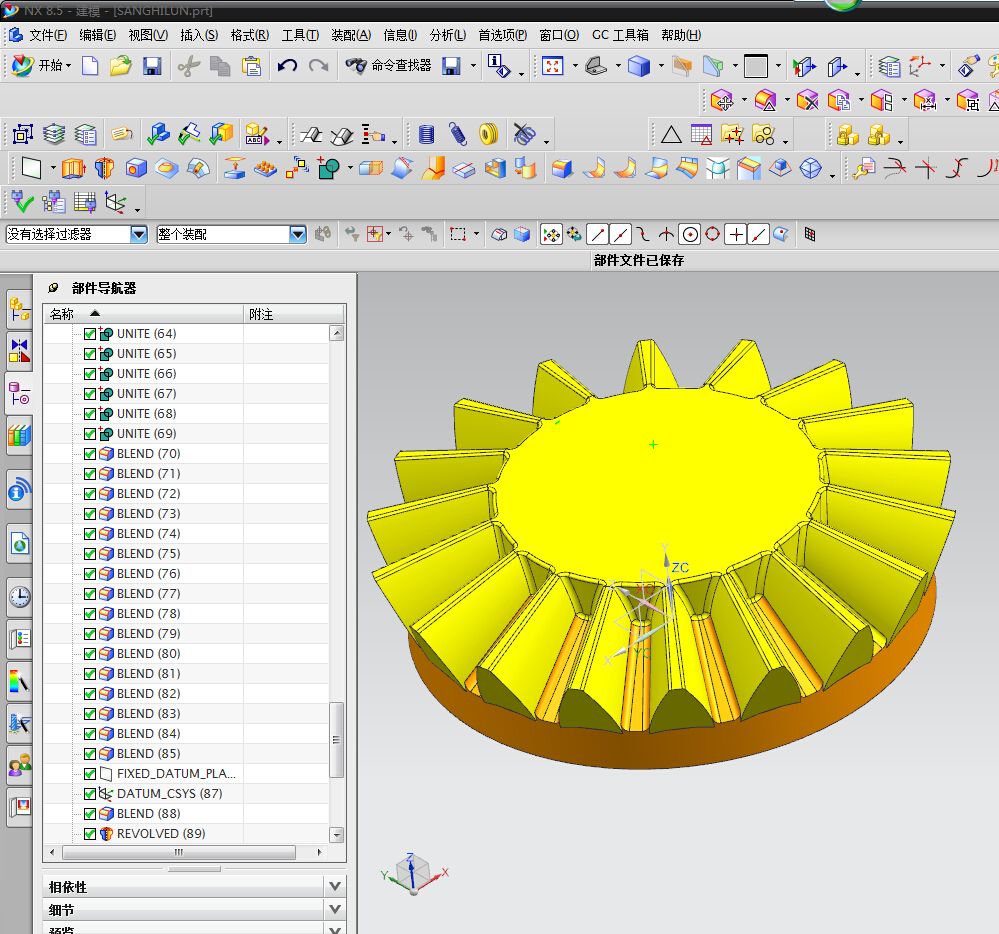Viewport: 999px width, 934px height.
Task: Open the selection filter dropdown
Action: click(139, 234)
